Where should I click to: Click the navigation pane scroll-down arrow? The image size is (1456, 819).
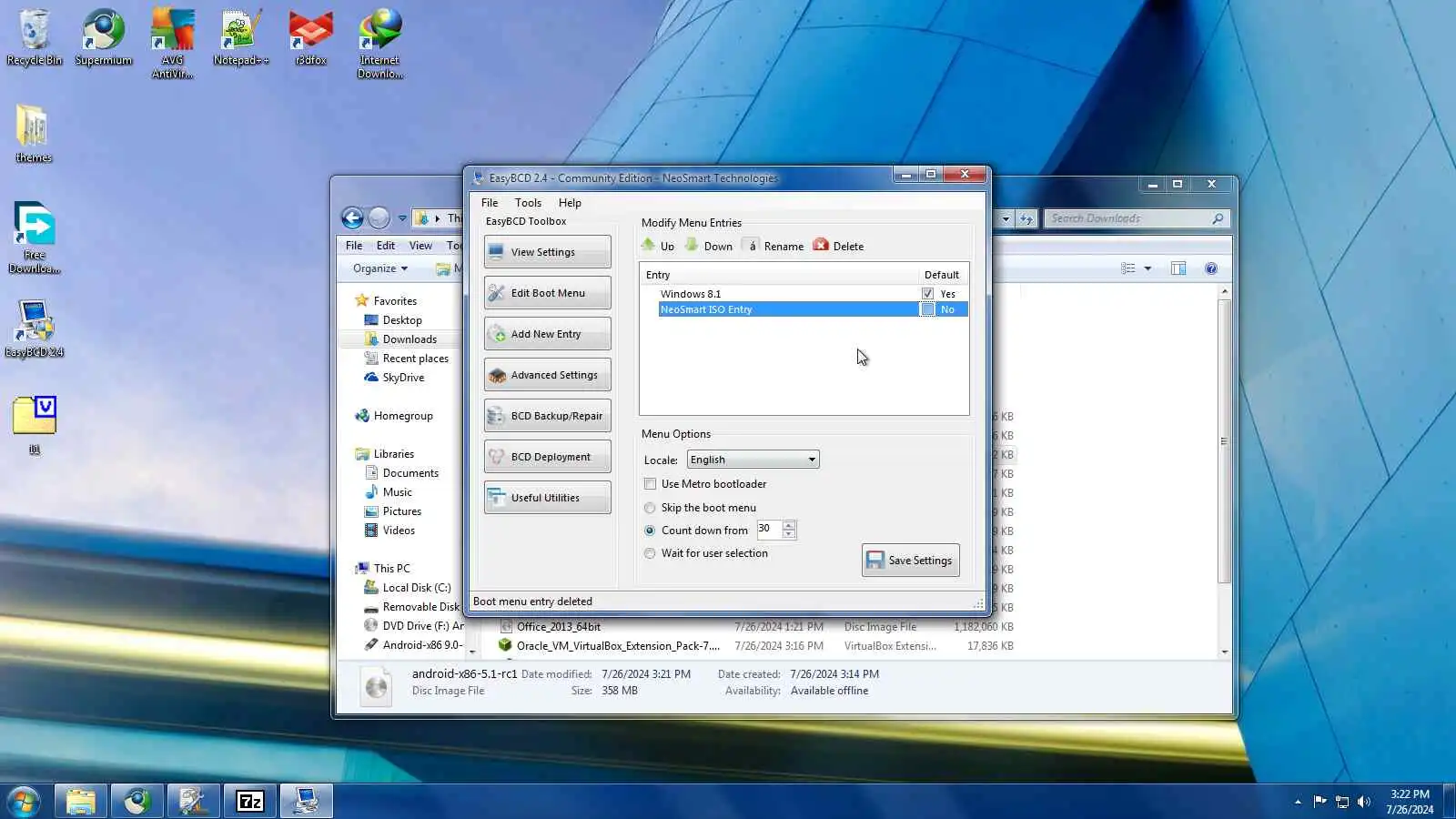472,652
